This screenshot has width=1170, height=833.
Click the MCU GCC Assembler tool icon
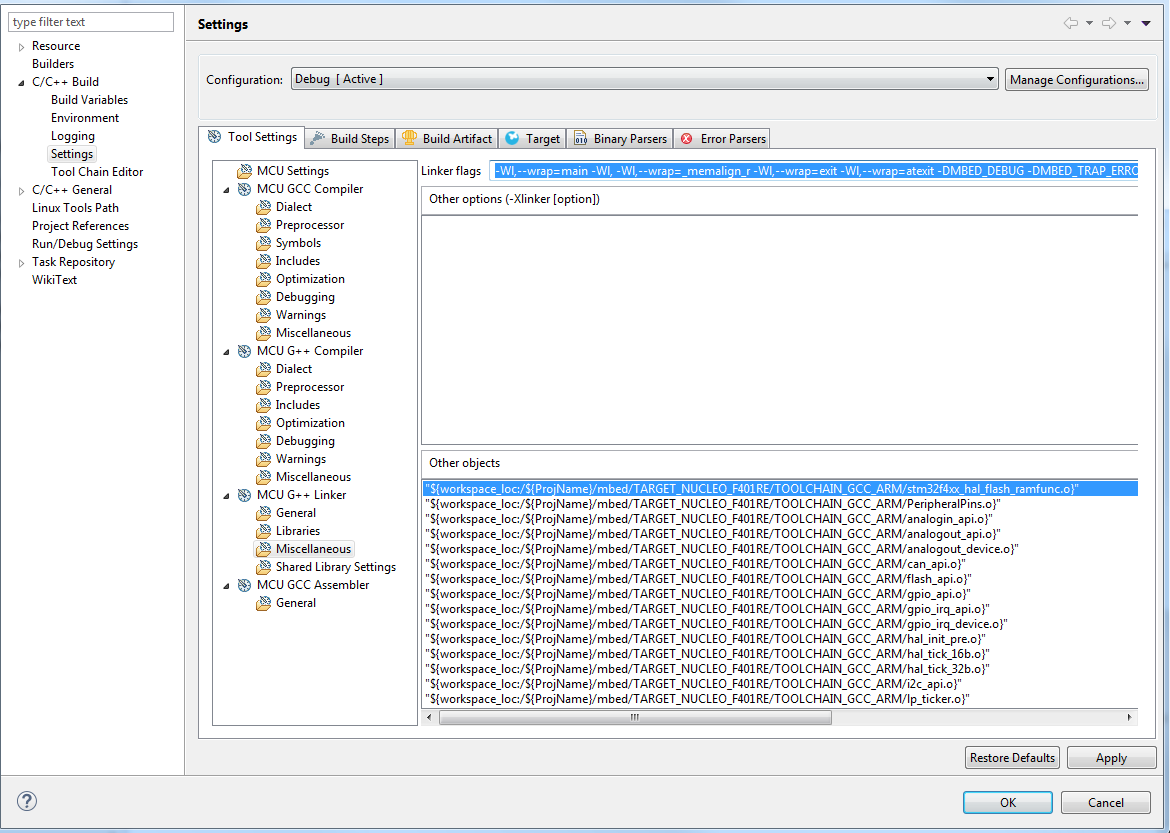(244, 585)
